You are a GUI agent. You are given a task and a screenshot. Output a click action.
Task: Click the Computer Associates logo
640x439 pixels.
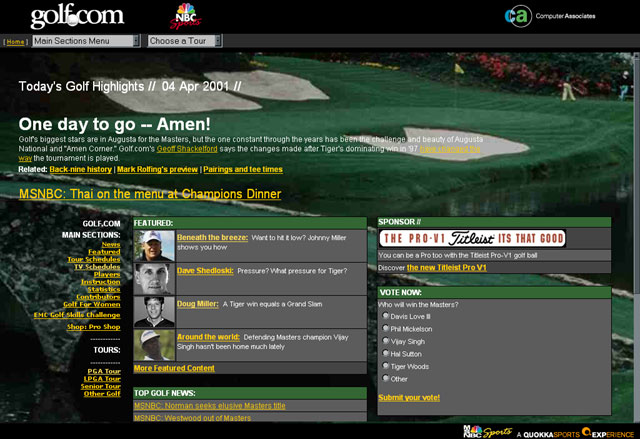coord(550,16)
